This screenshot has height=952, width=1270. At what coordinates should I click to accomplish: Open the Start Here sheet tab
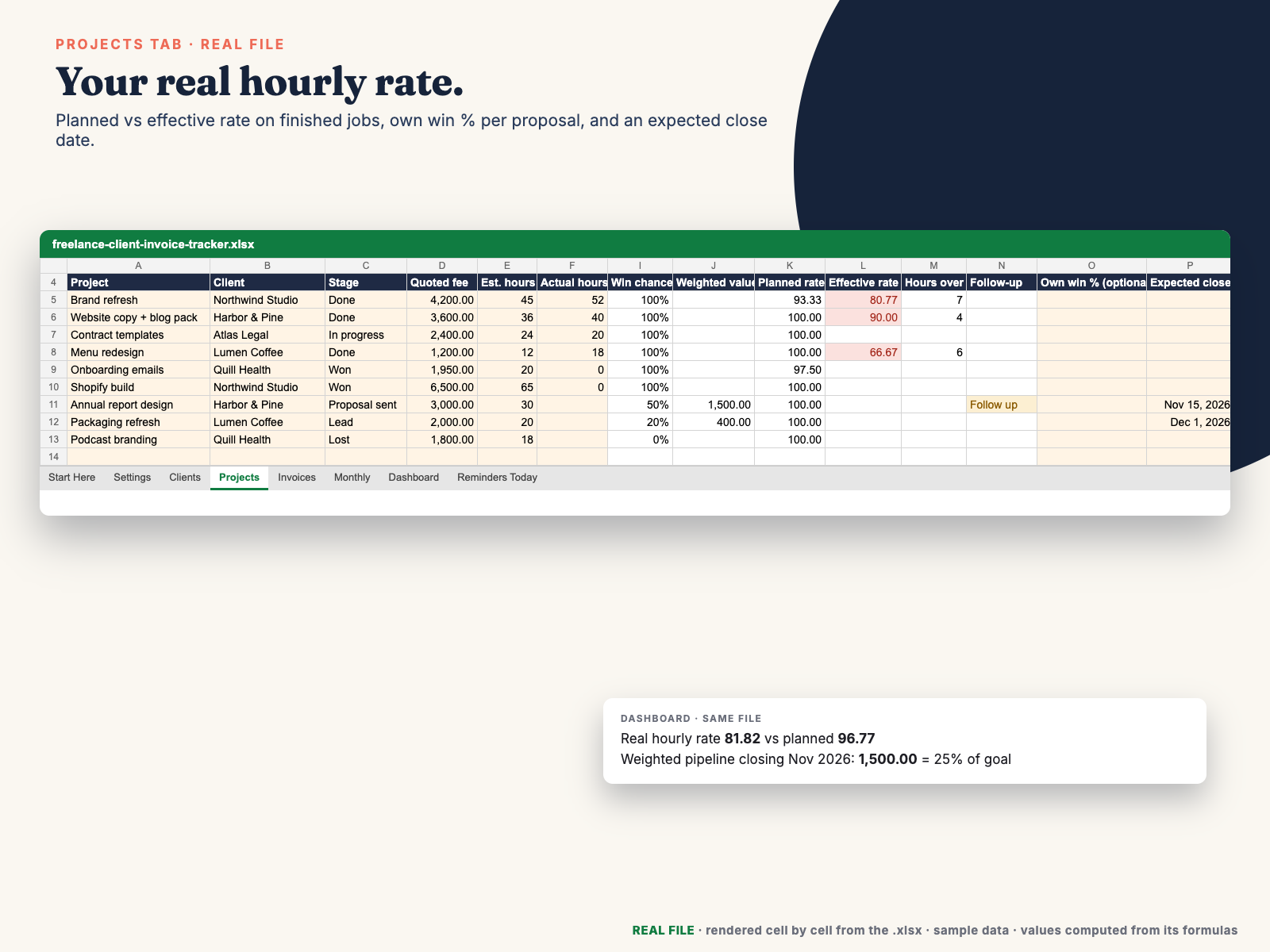tap(71, 478)
